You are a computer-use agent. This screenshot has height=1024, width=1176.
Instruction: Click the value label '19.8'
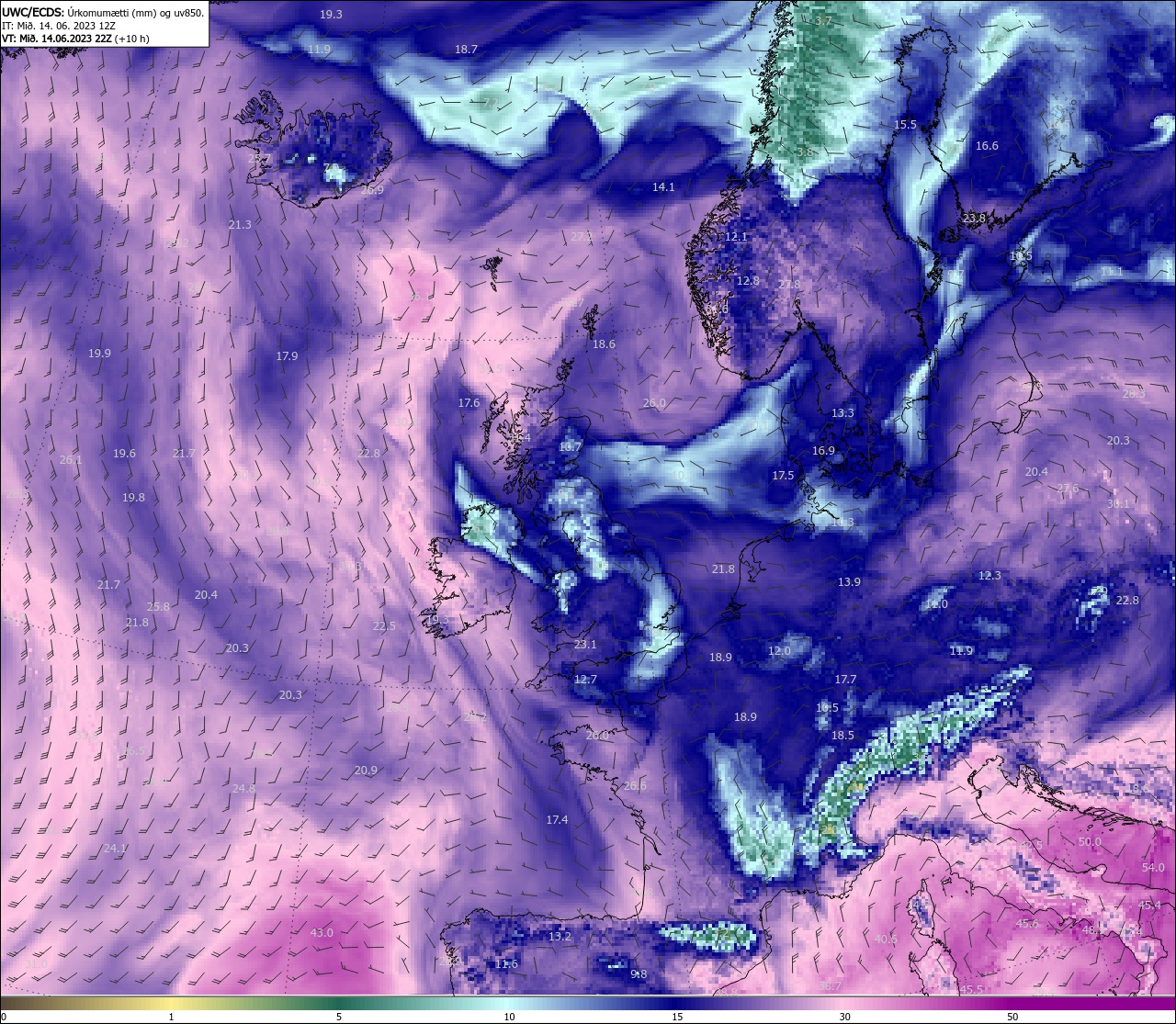click(133, 498)
